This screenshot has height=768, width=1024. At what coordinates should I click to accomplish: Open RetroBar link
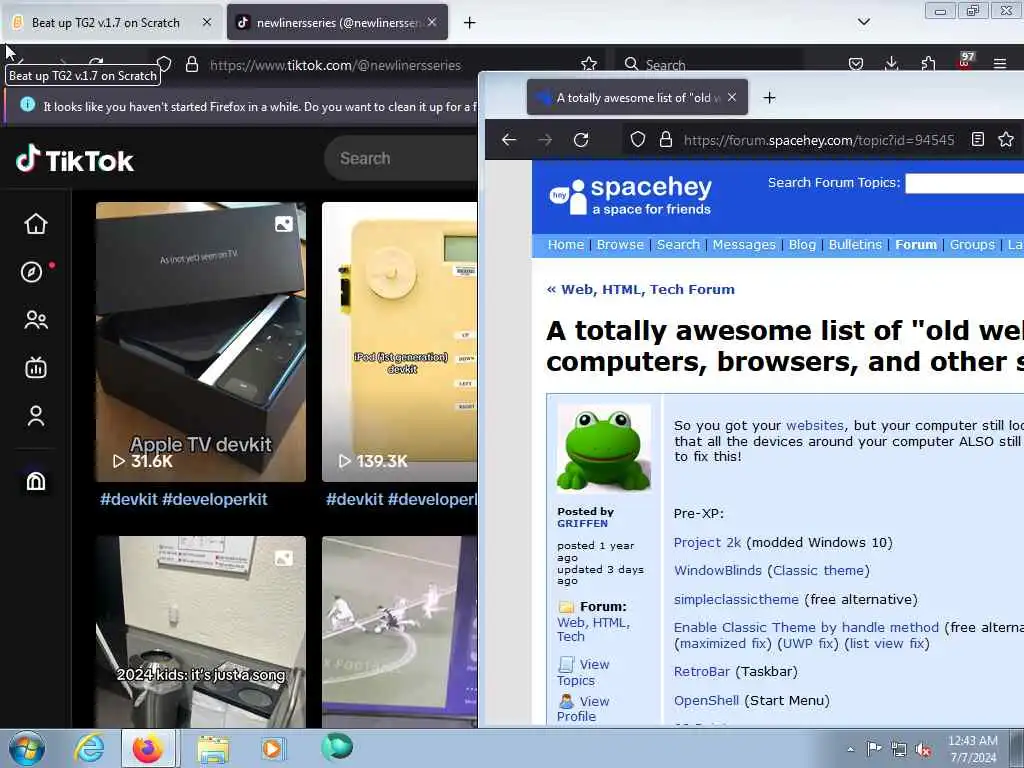tap(701, 671)
